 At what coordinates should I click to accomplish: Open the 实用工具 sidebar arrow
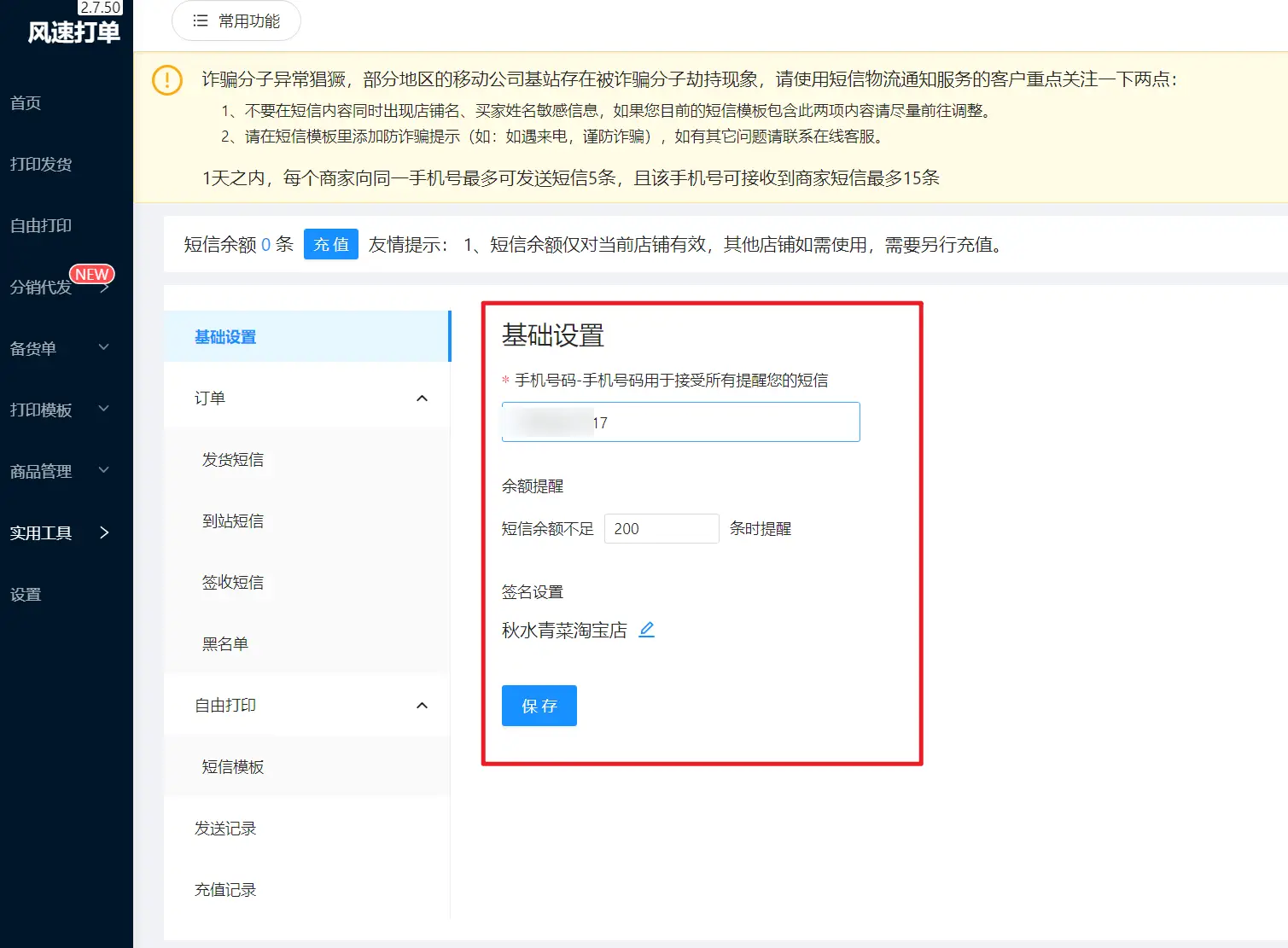pos(104,532)
